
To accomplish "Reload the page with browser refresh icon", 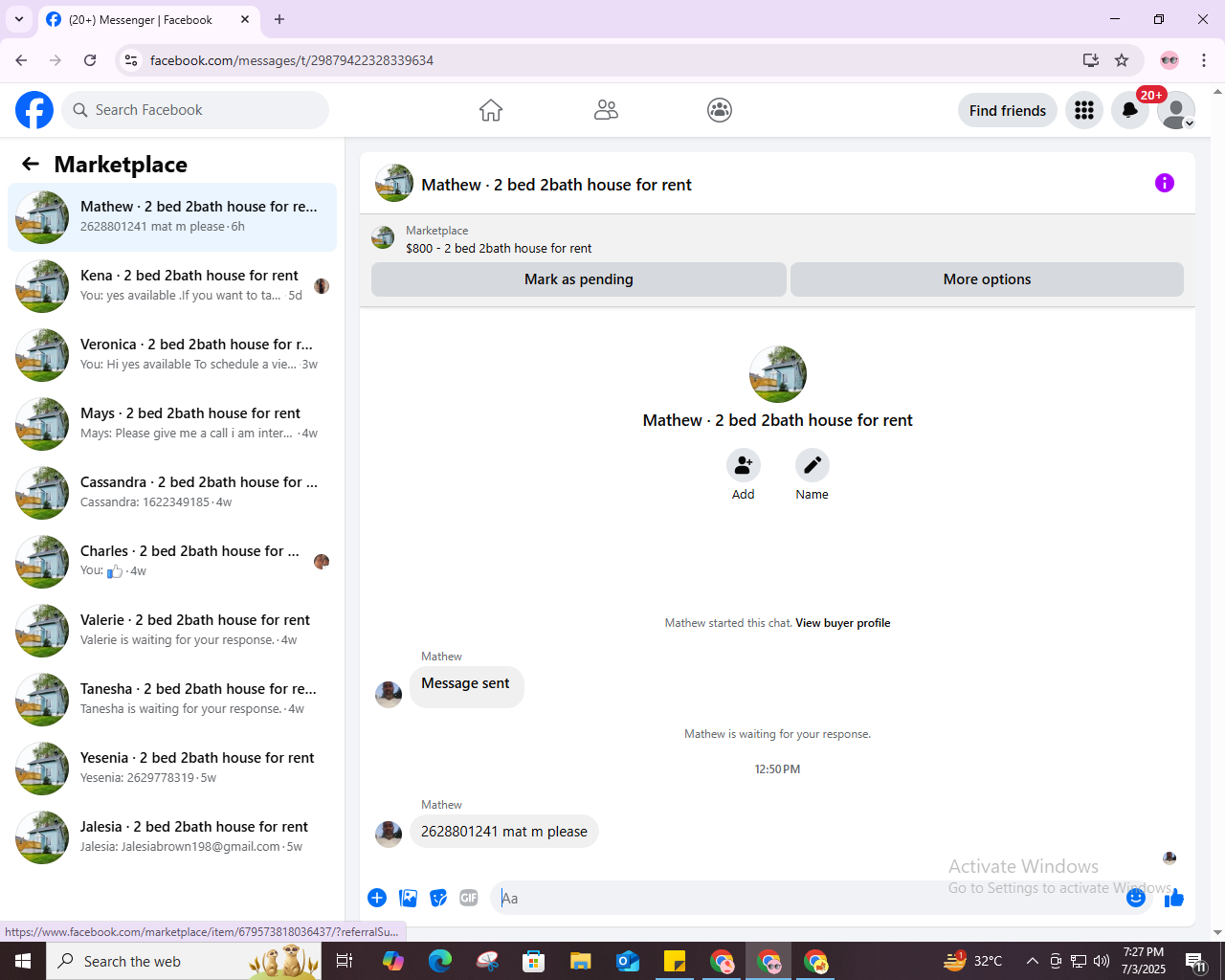I will [90, 60].
